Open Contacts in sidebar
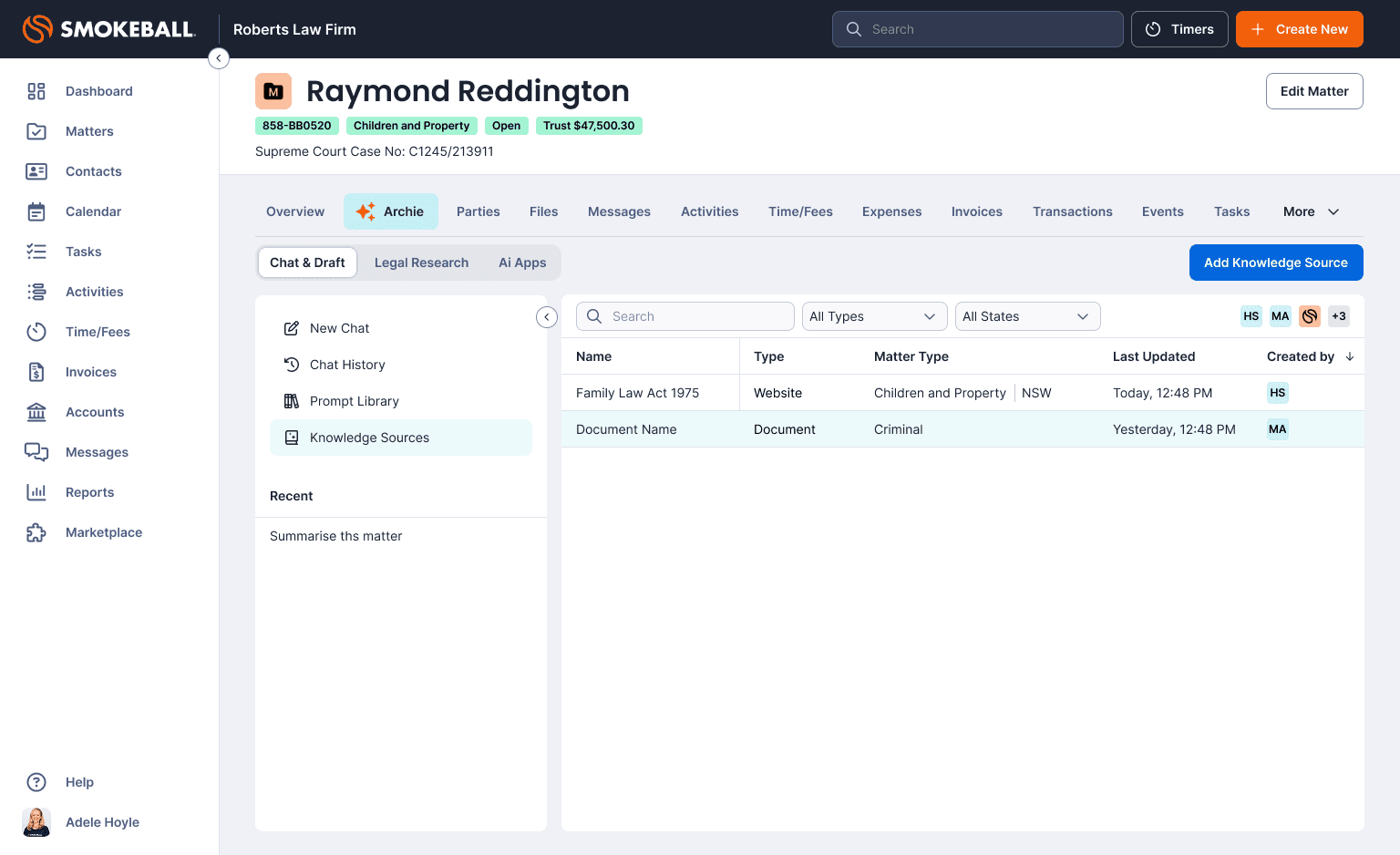Image resolution: width=1400 pixels, height=855 pixels. [x=93, y=171]
